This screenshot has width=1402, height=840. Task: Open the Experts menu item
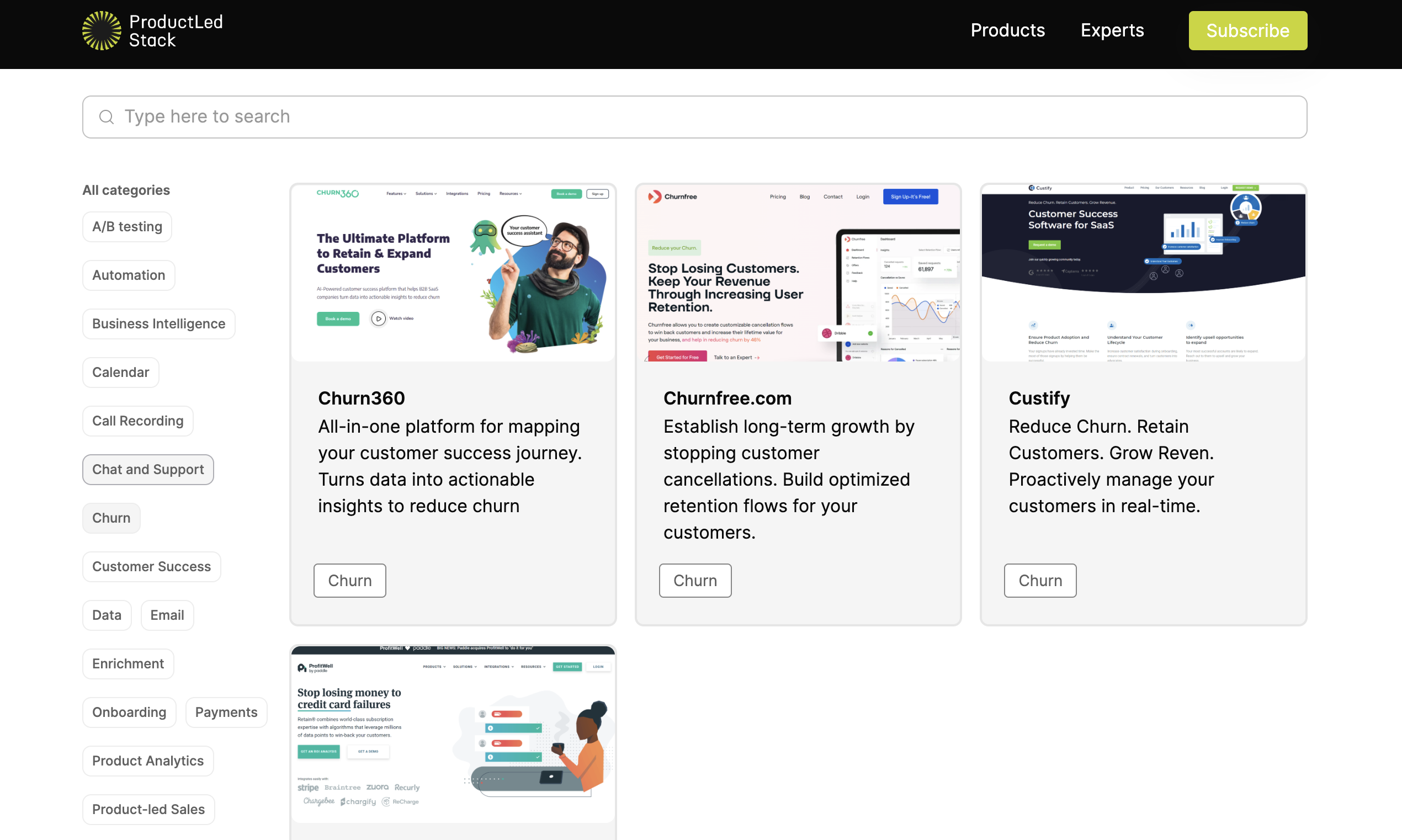tap(1112, 30)
